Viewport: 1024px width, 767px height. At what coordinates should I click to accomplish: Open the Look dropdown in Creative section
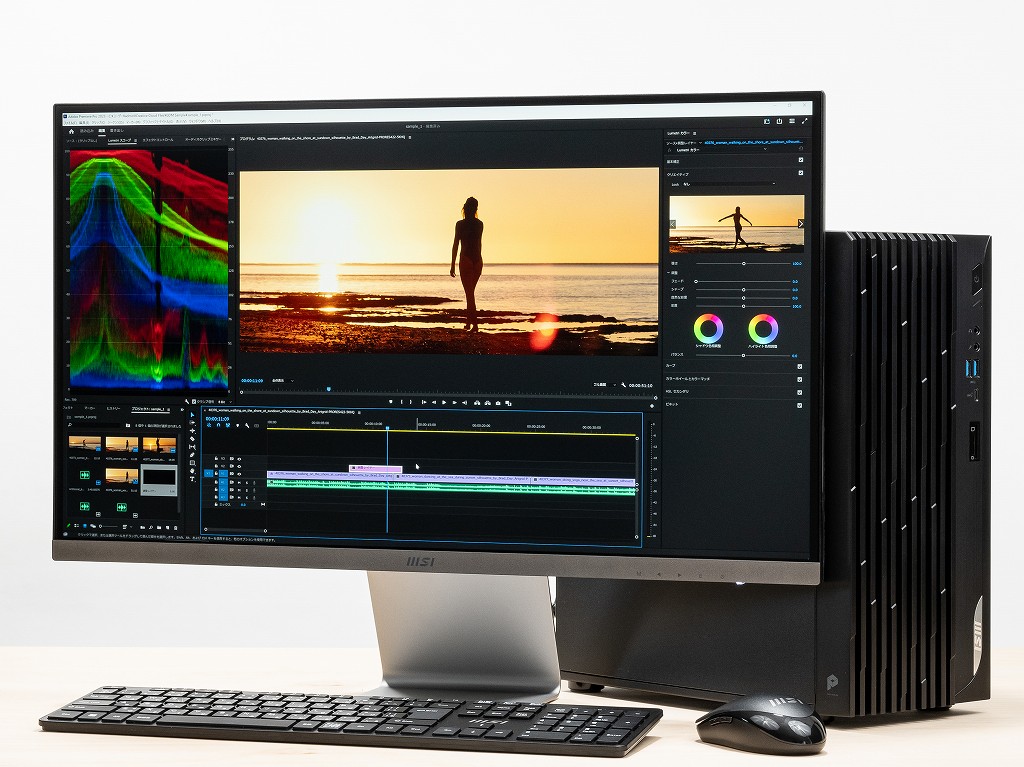click(729, 184)
